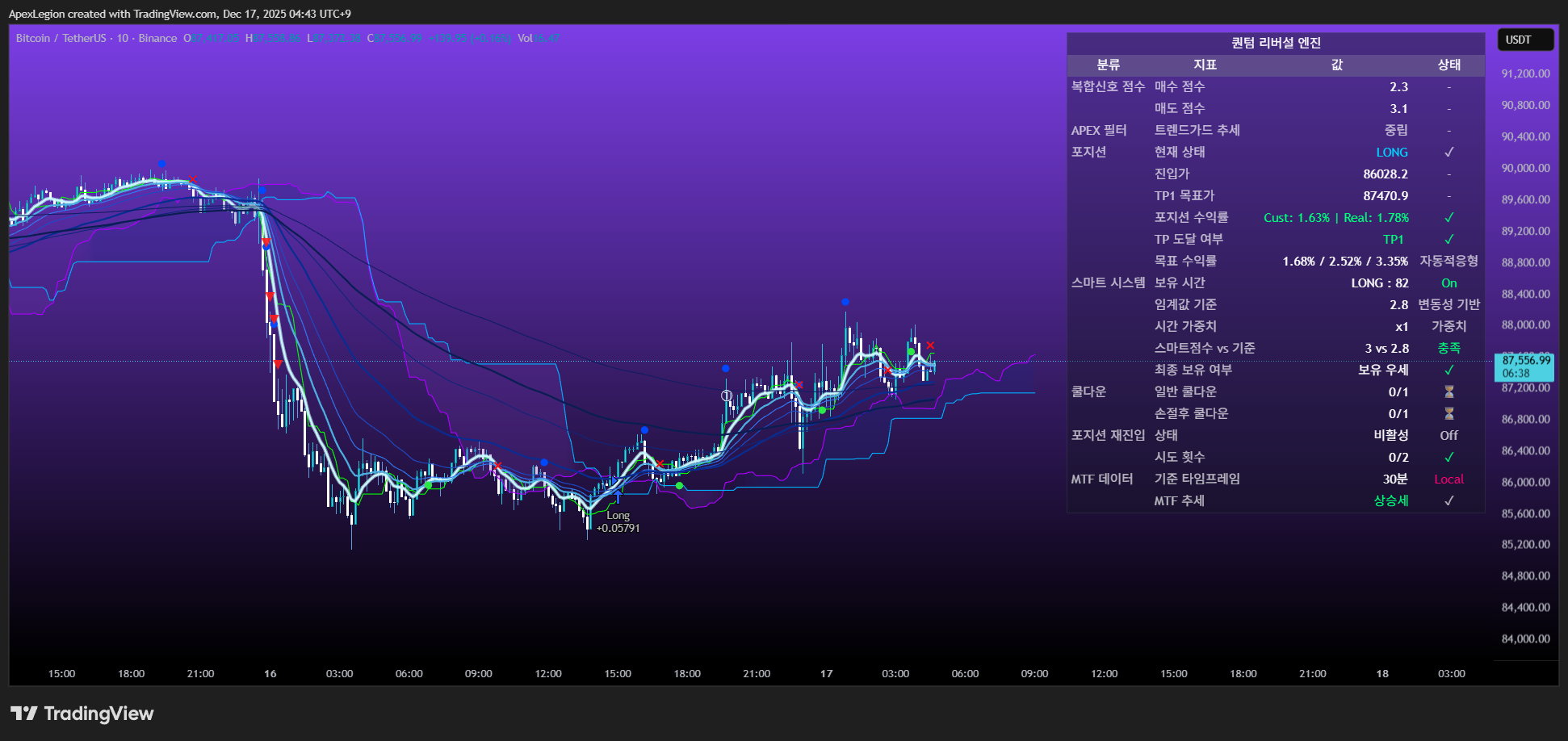Click the white checkmark next to LONG
This screenshot has height=741, width=1568.
pos(1449,153)
